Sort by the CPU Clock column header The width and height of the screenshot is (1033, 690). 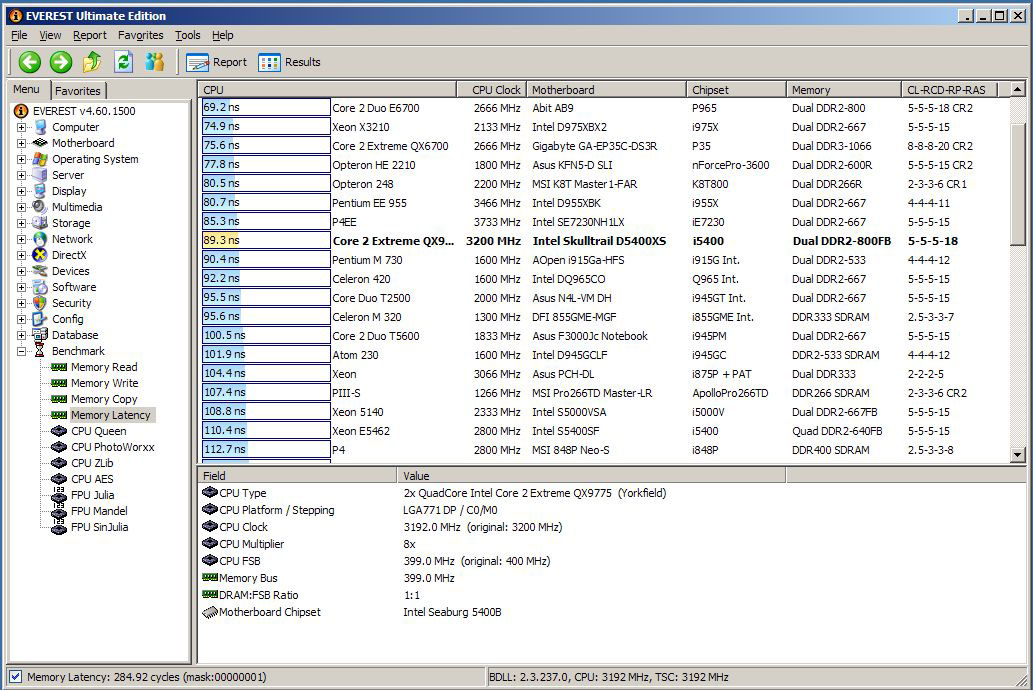[491, 90]
